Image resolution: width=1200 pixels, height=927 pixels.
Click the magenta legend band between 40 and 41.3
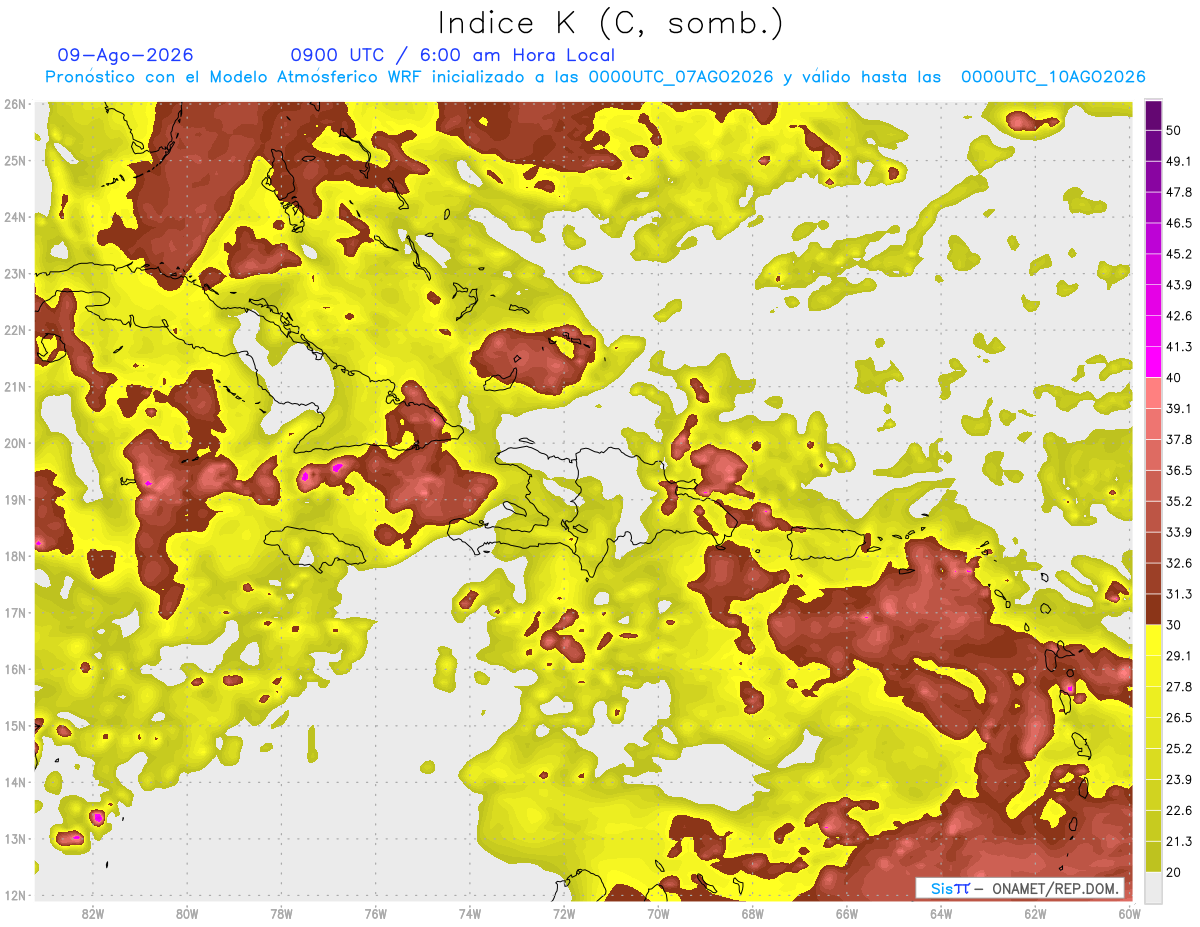[x=1153, y=362]
